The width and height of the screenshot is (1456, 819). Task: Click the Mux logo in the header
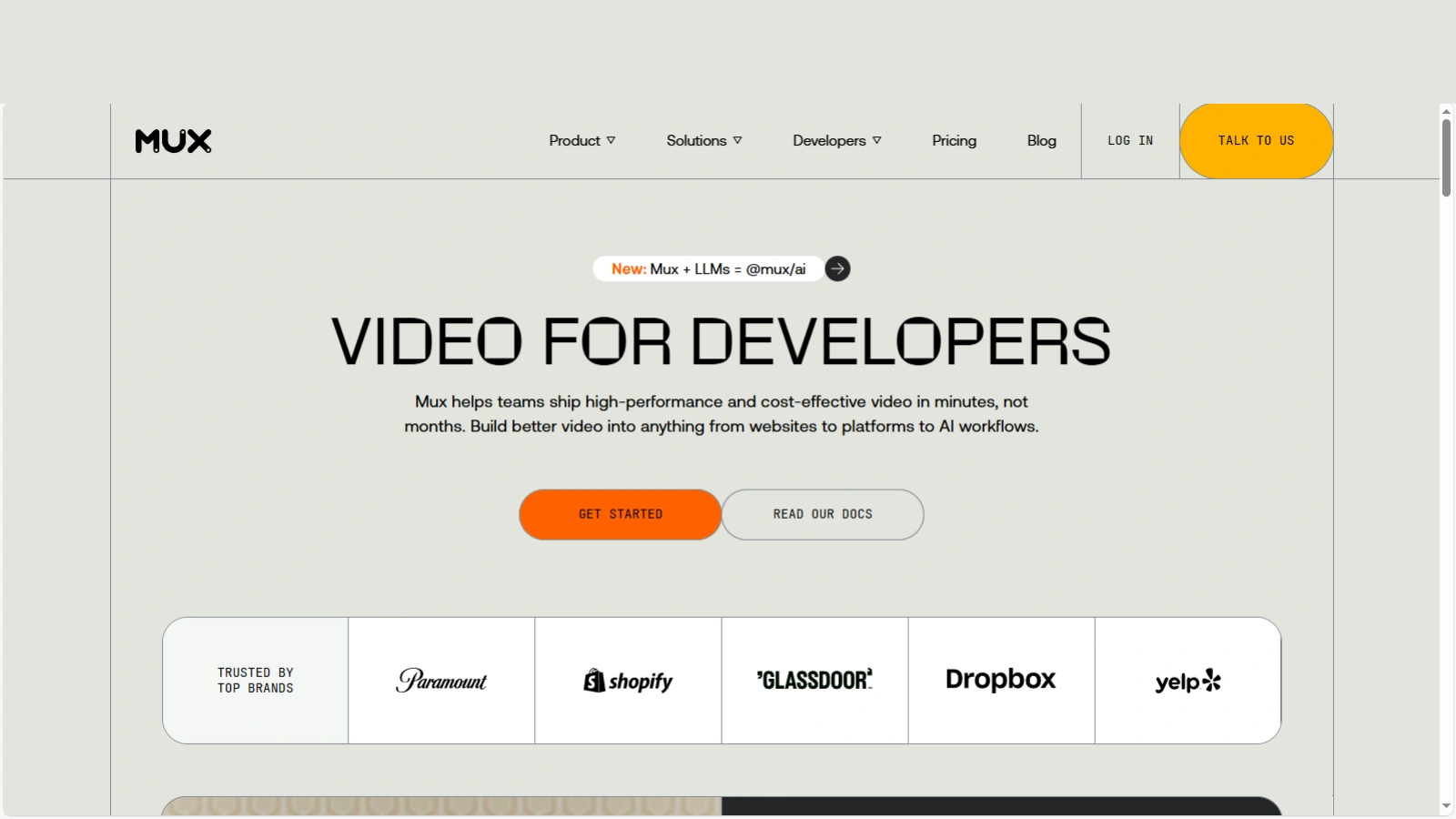click(x=173, y=141)
